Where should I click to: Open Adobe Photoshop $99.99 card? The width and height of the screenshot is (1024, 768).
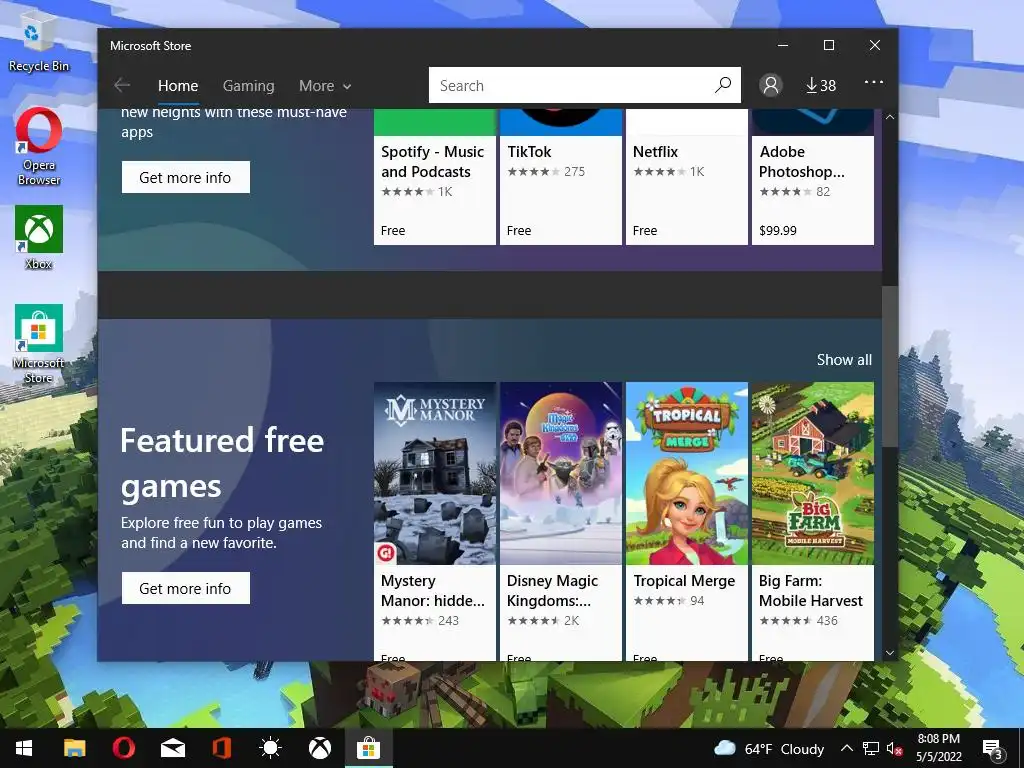[812, 177]
